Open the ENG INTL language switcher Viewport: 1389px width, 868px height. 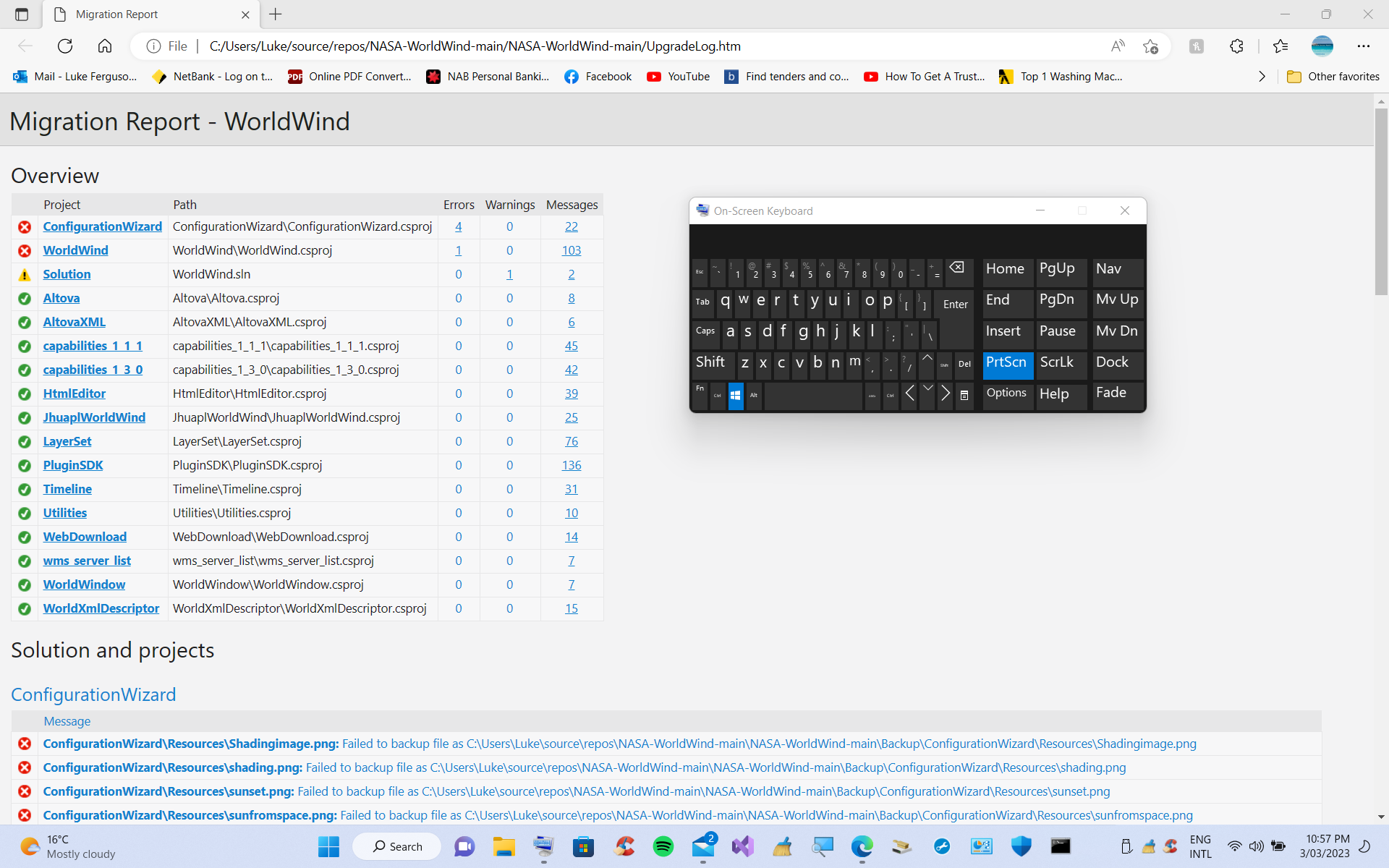point(1200,846)
